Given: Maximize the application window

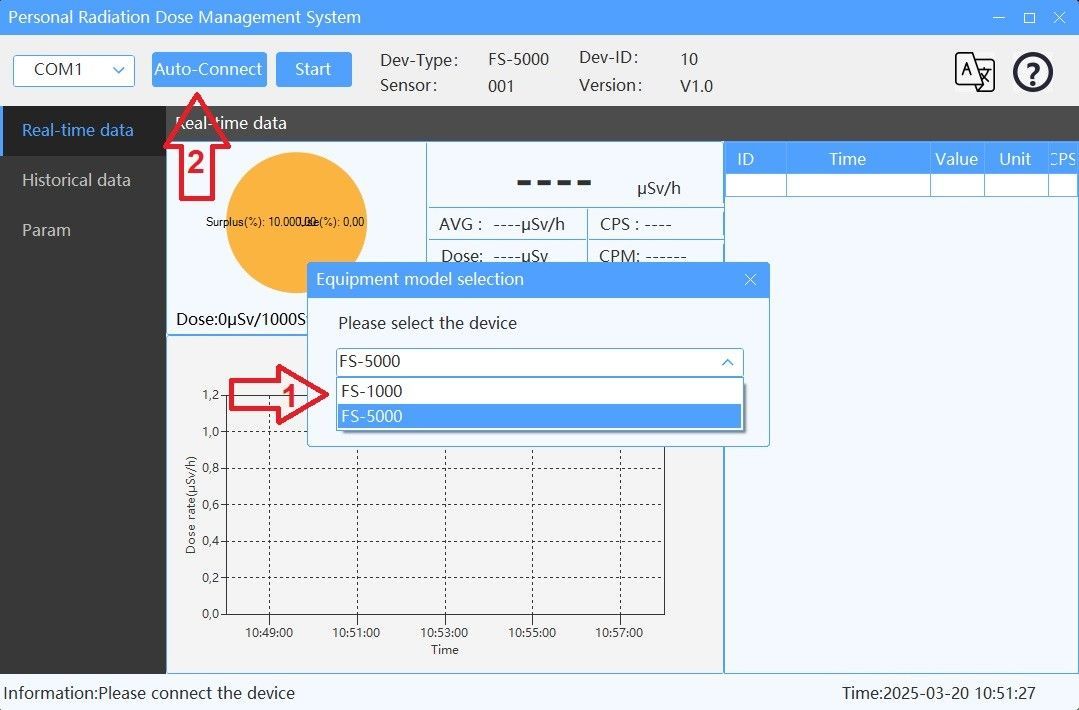Looking at the screenshot, I should 1029,18.
